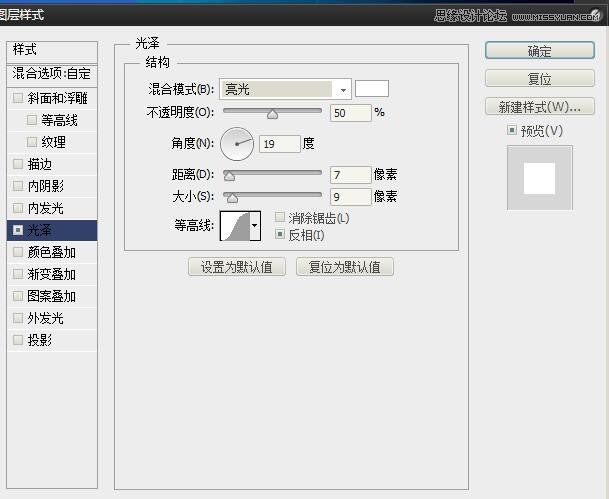This screenshot has height=499, width=609.
Task: Expand the contour dropdown arrow
Action: click(254, 227)
